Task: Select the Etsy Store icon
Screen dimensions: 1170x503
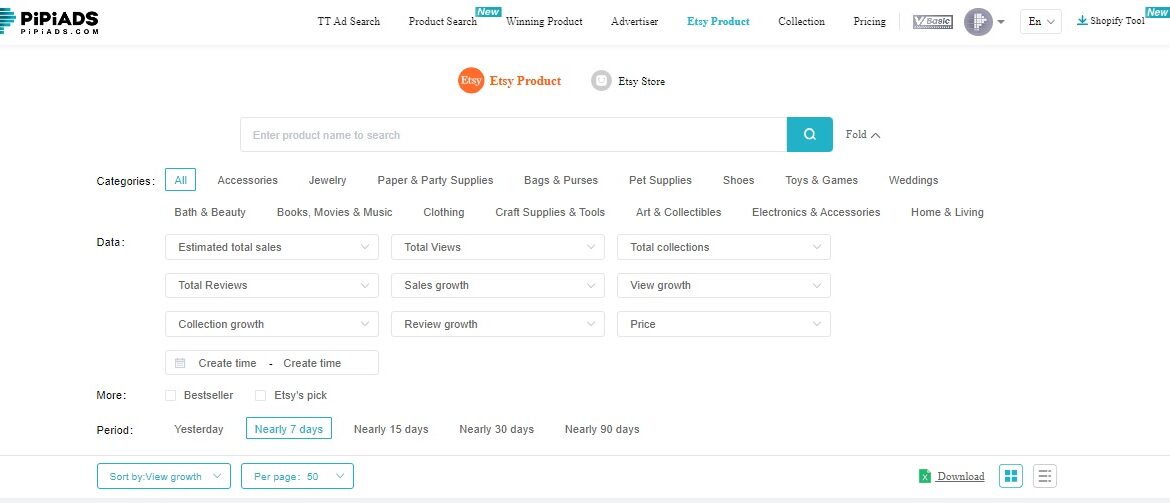Action: (x=601, y=81)
